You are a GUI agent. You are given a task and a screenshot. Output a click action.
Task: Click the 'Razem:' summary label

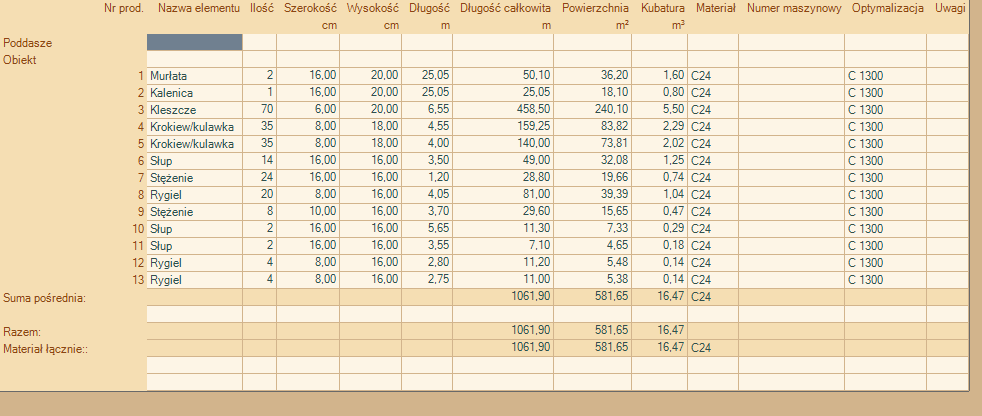22,331
